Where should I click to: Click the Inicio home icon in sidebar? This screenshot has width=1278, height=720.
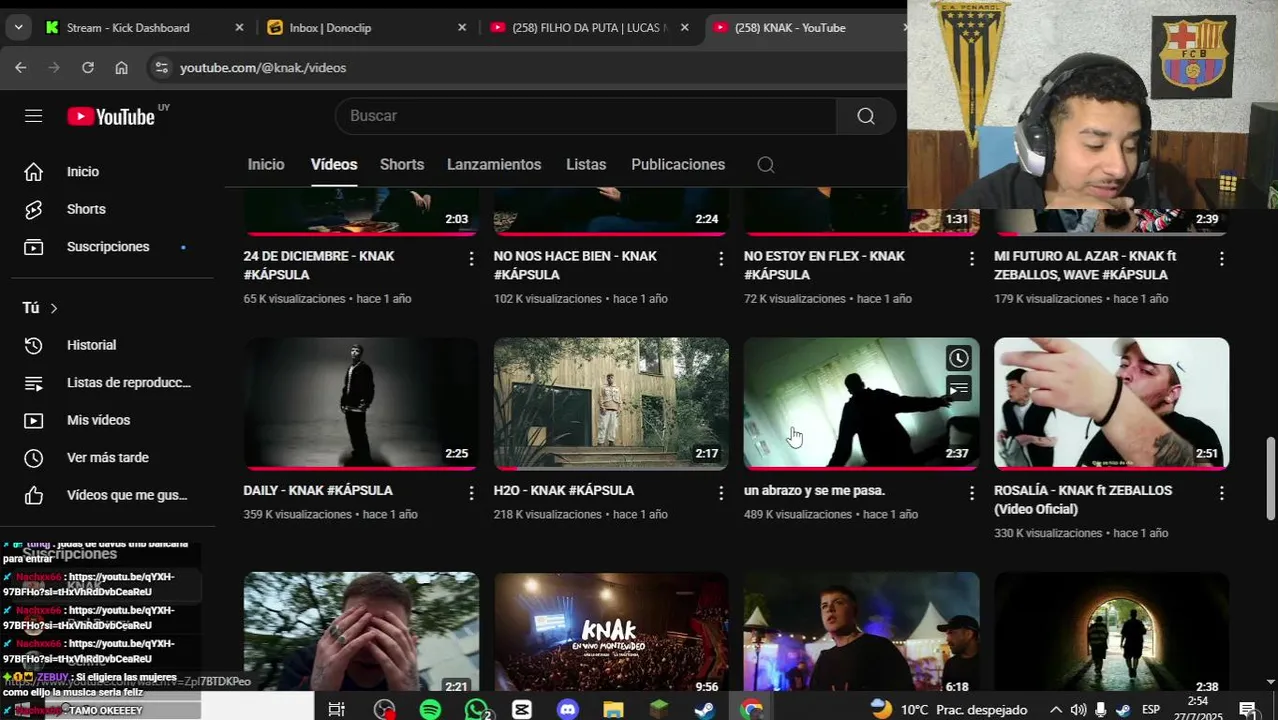(34, 172)
